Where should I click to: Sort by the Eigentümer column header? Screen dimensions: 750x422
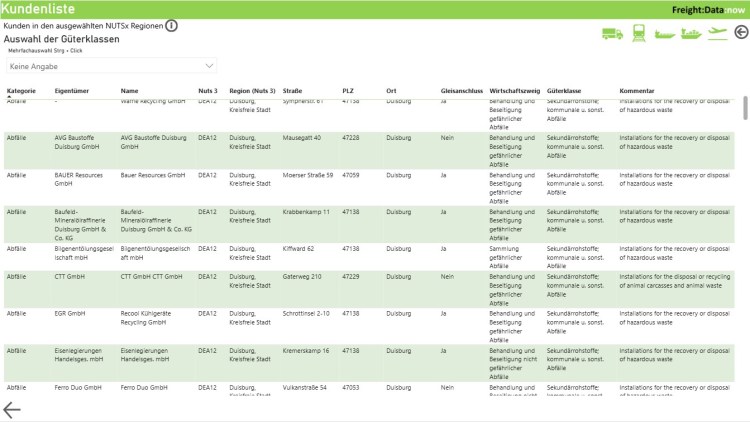(72, 91)
